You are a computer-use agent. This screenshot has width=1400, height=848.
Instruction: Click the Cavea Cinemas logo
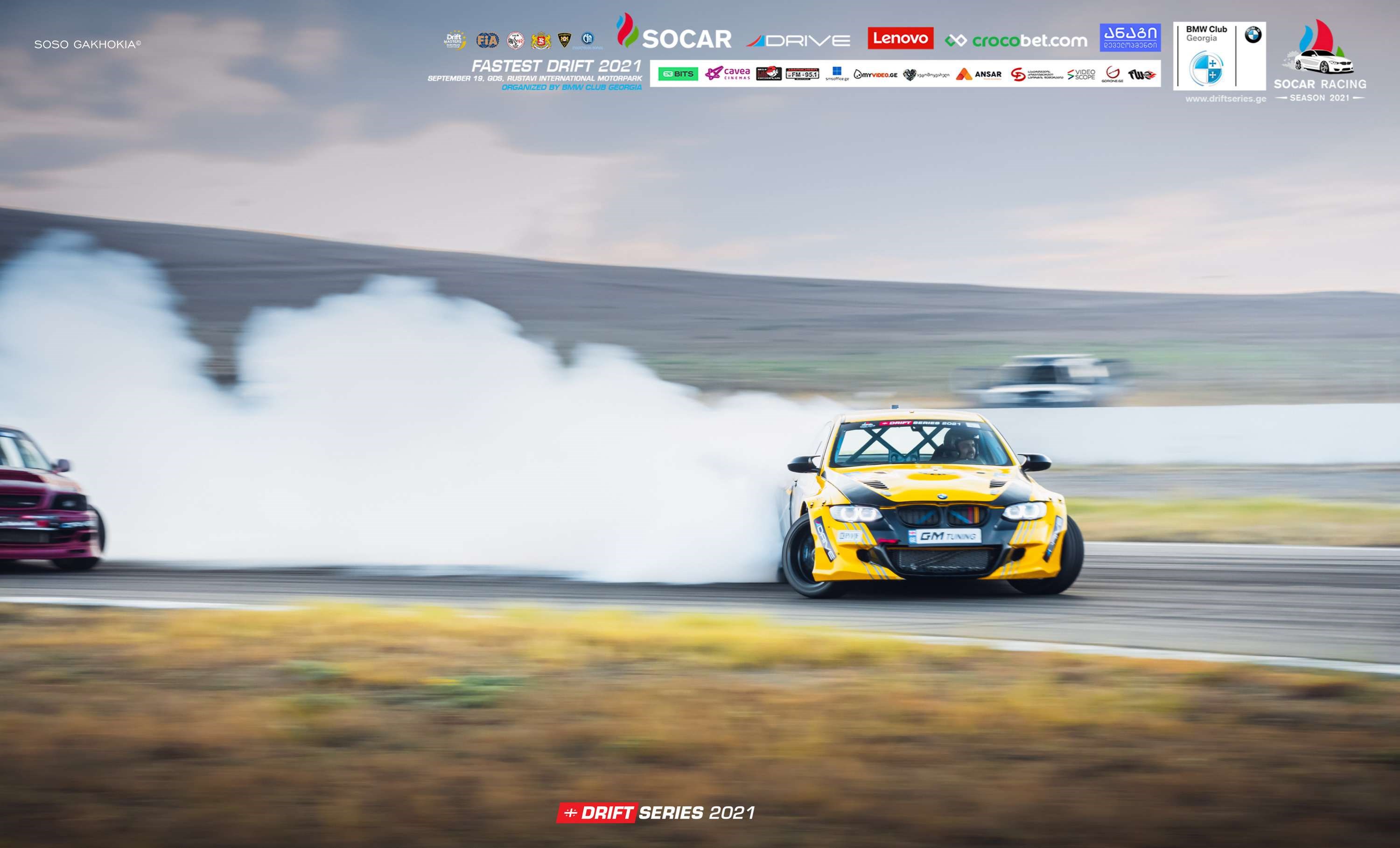728,74
